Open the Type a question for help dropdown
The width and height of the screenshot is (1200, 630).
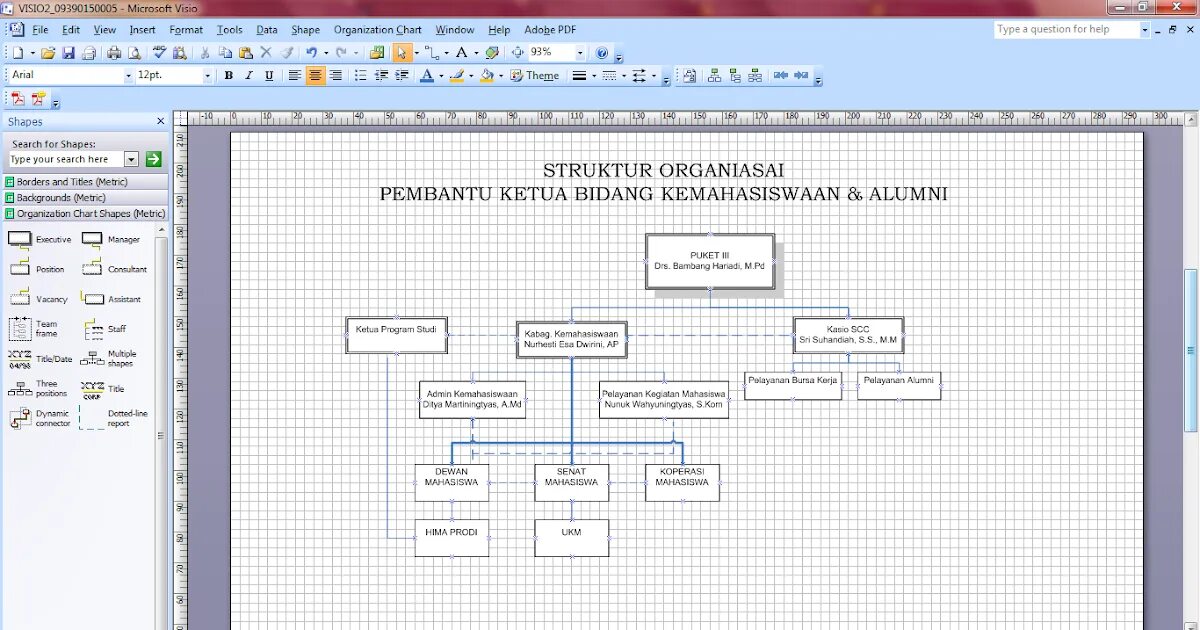pos(1145,29)
